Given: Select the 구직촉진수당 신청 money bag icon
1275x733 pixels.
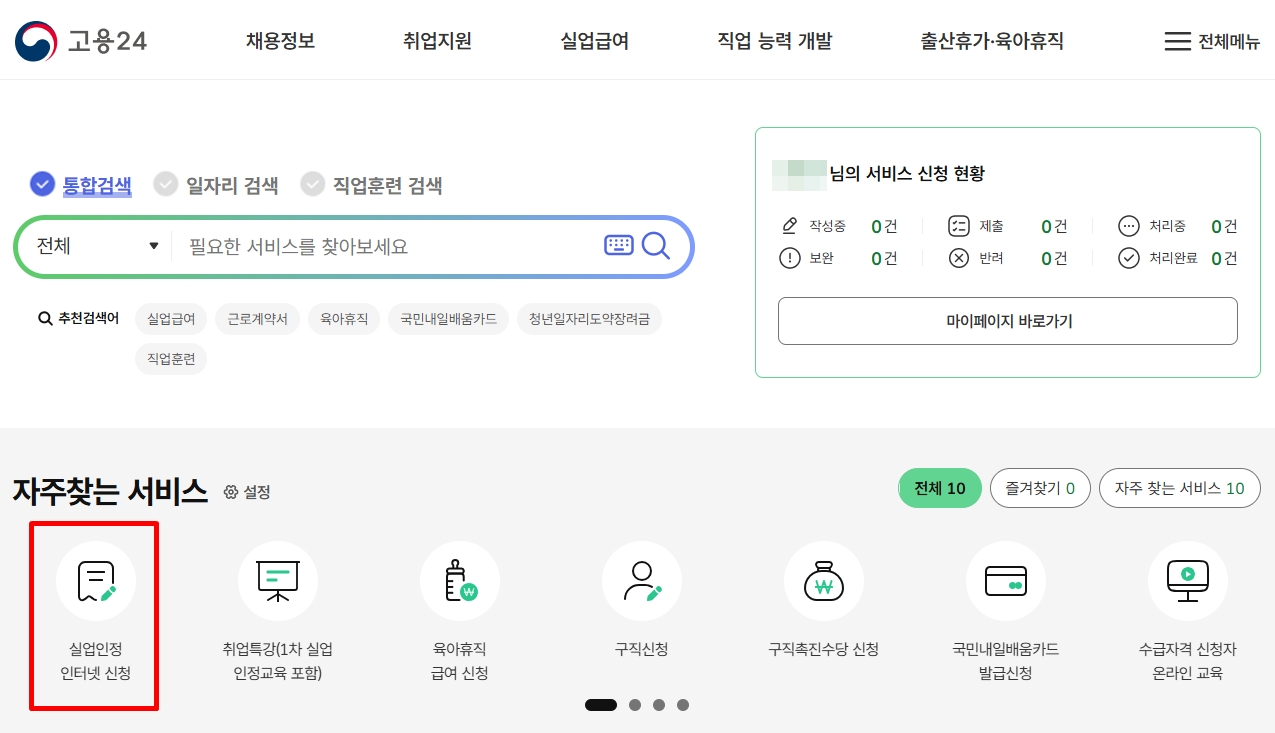Looking at the screenshot, I should [823, 581].
